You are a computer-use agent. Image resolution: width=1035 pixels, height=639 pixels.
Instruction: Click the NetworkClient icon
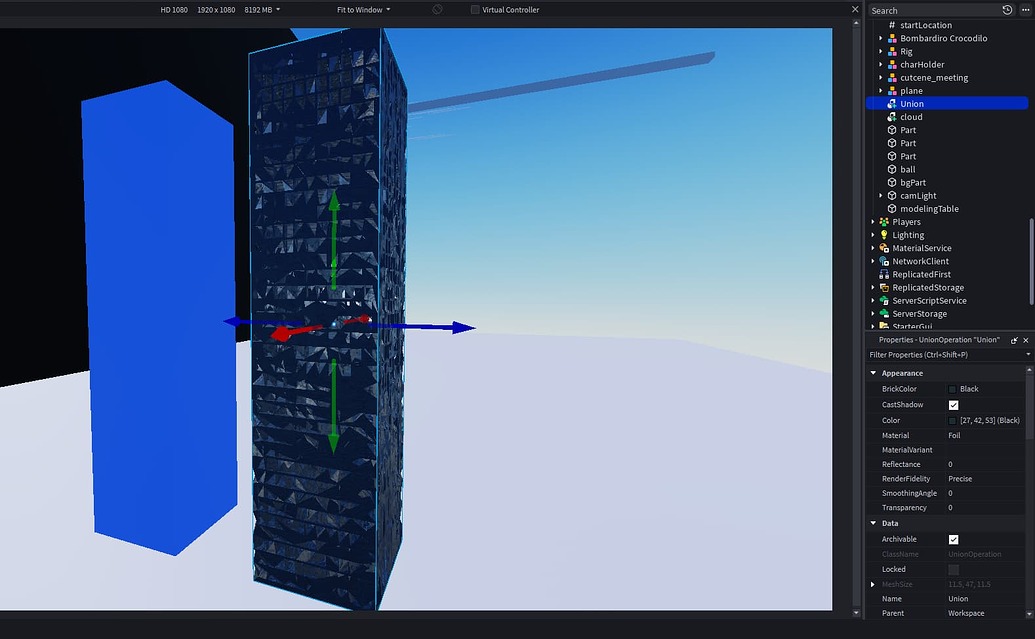pyautogui.click(x=884, y=261)
